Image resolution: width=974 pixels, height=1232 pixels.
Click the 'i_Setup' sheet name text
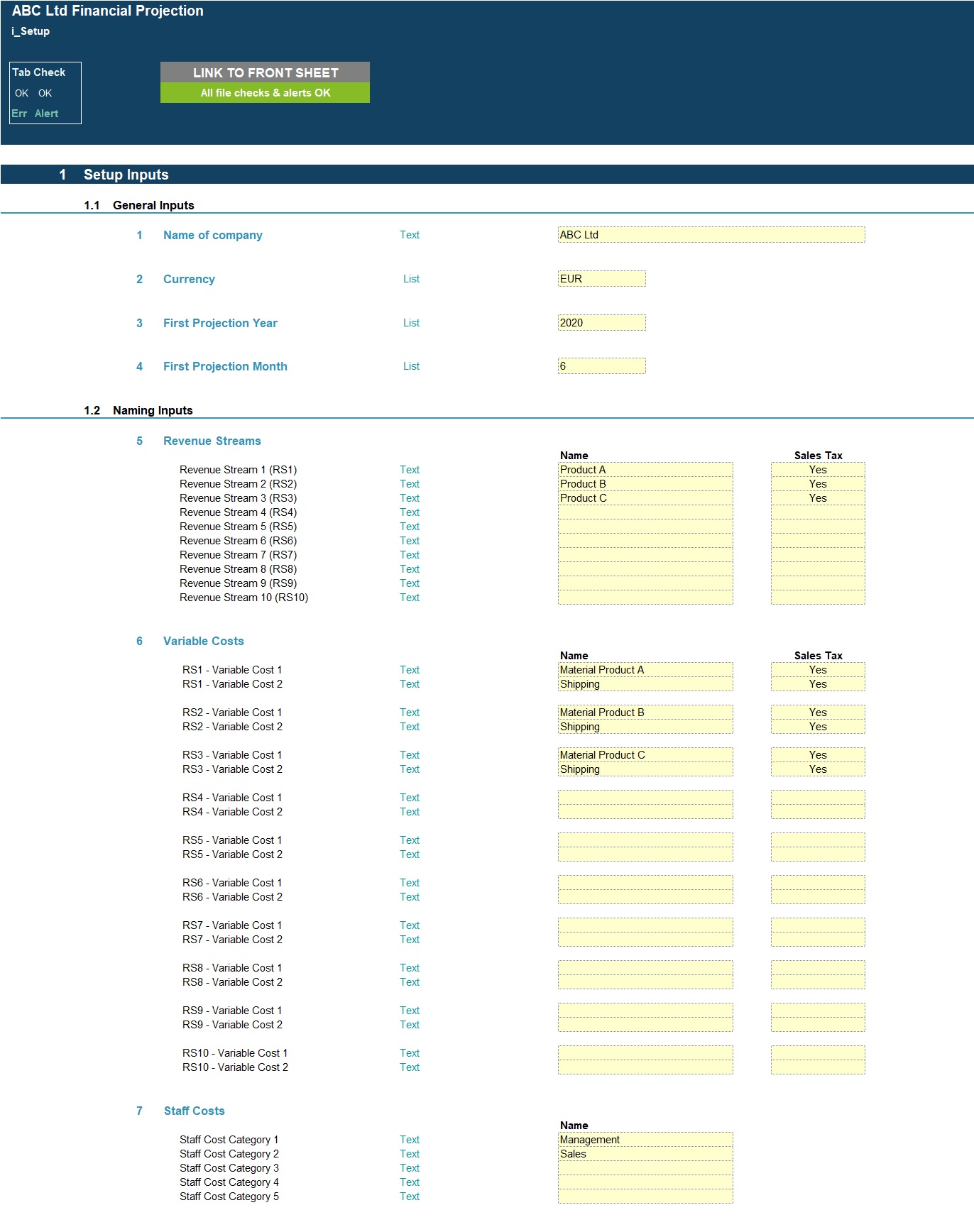pyautogui.click(x=31, y=31)
